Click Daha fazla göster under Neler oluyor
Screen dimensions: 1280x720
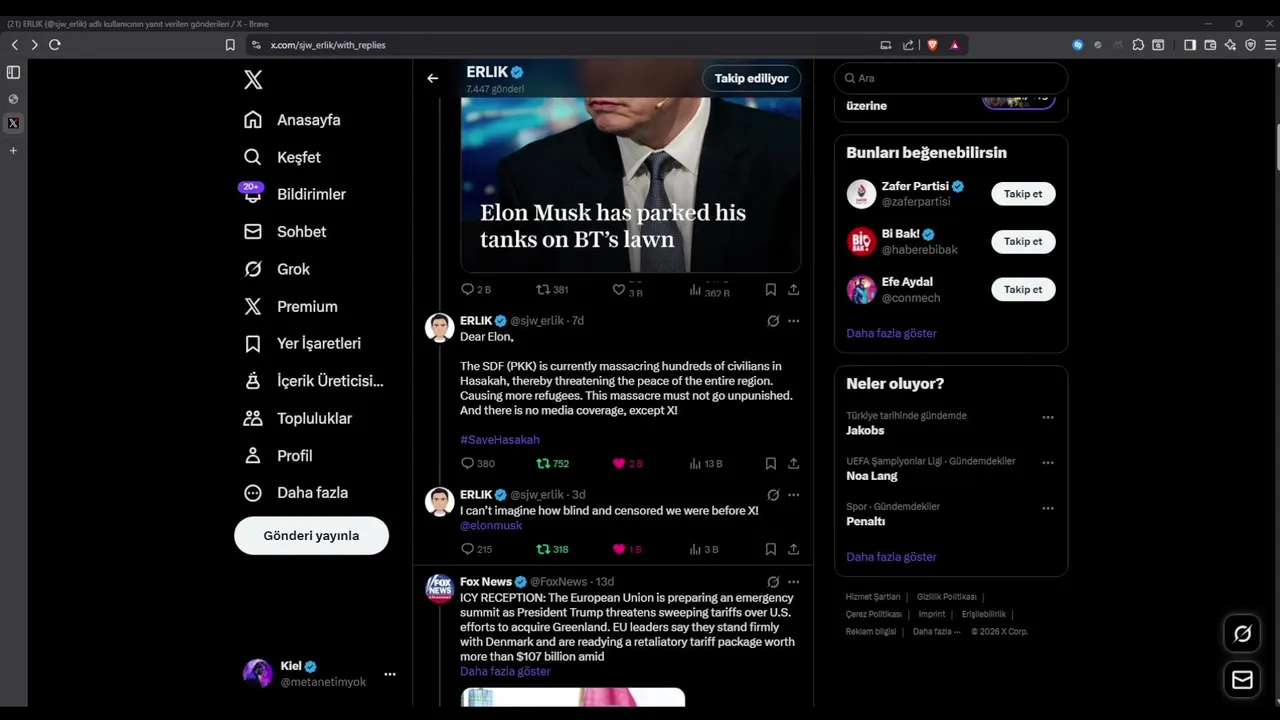[891, 557]
